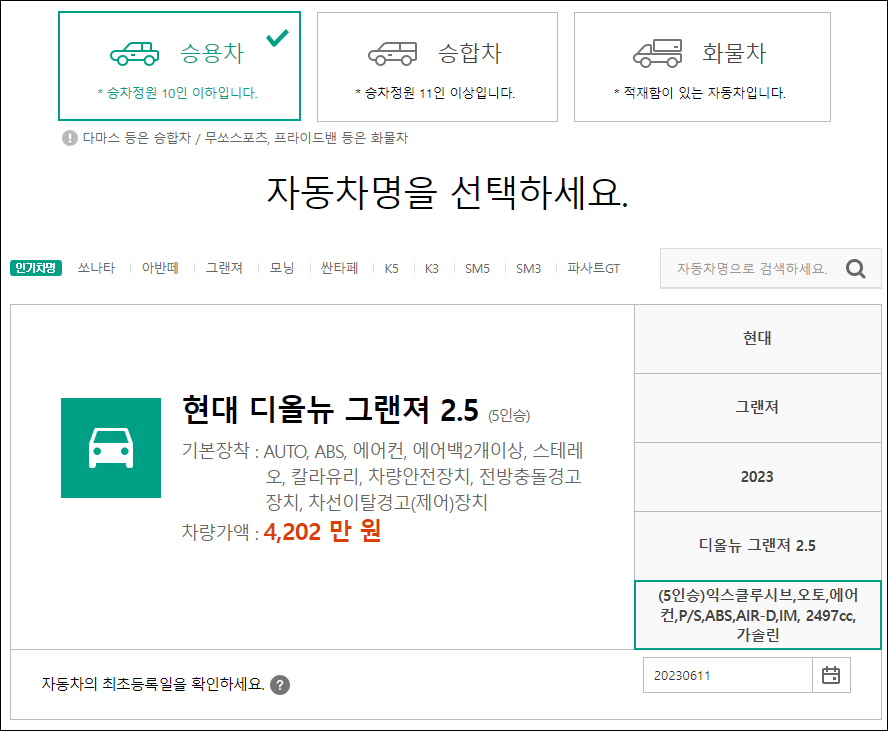Image resolution: width=888 pixels, height=731 pixels.
Task: Open the 그랜져 model selector
Action: [x=757, y=408]
